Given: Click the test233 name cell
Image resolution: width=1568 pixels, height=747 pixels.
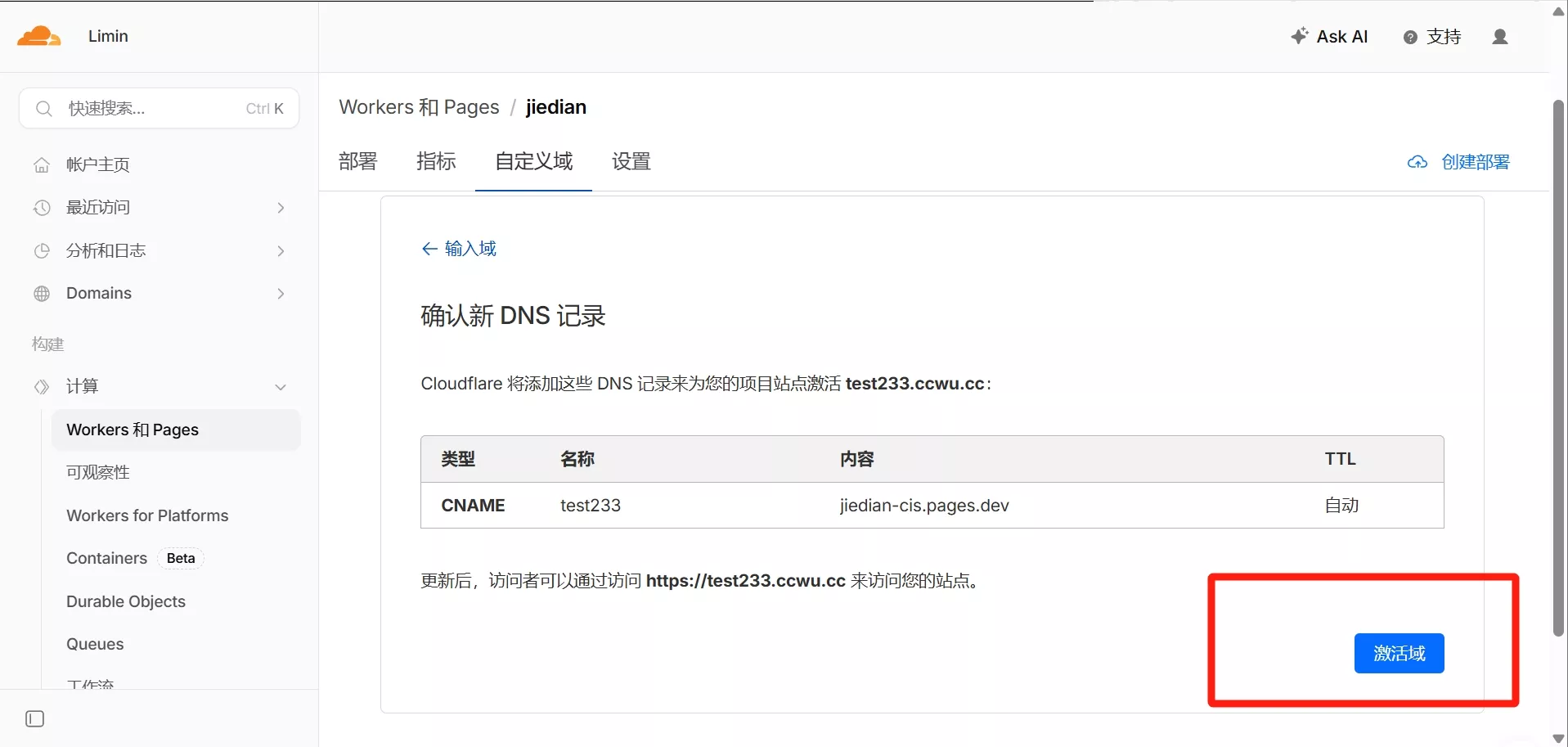Looking at the screenshot, I should [591, 506].
